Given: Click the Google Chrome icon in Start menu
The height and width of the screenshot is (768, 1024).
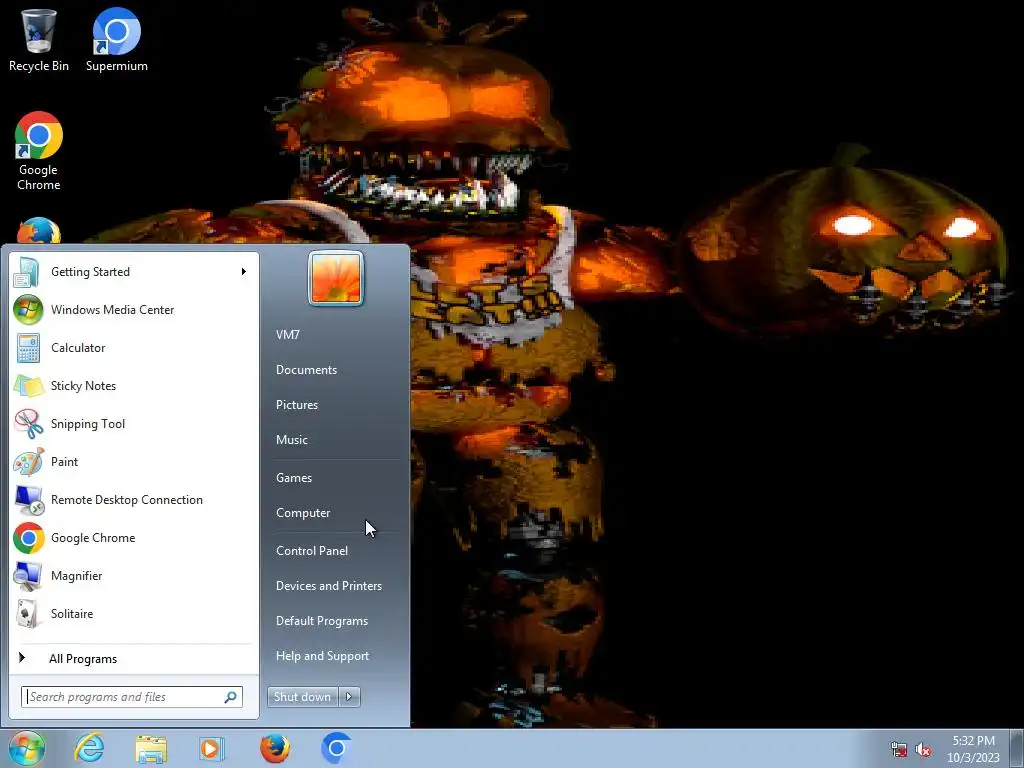Looking at the screenshot, I should tap(29, 538).
